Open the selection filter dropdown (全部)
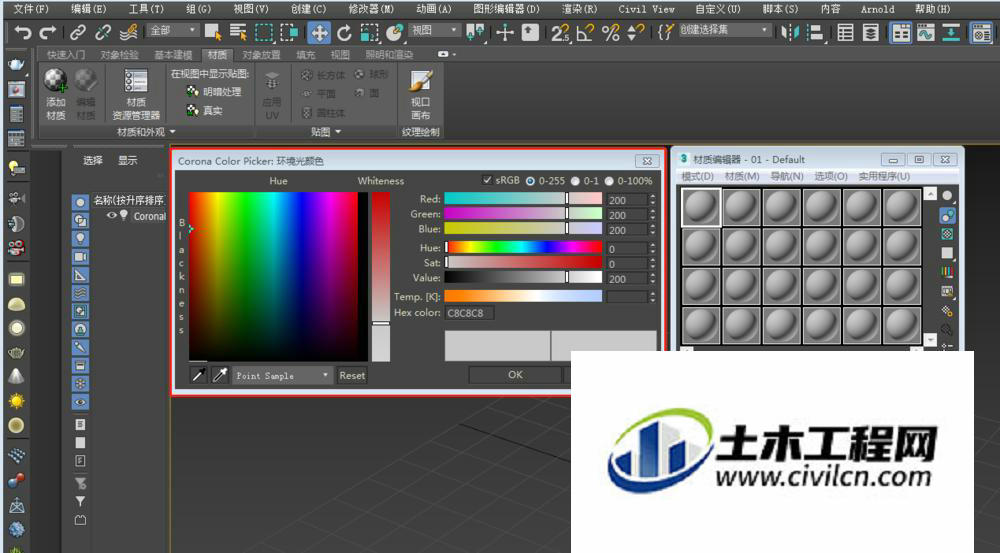 172,31
